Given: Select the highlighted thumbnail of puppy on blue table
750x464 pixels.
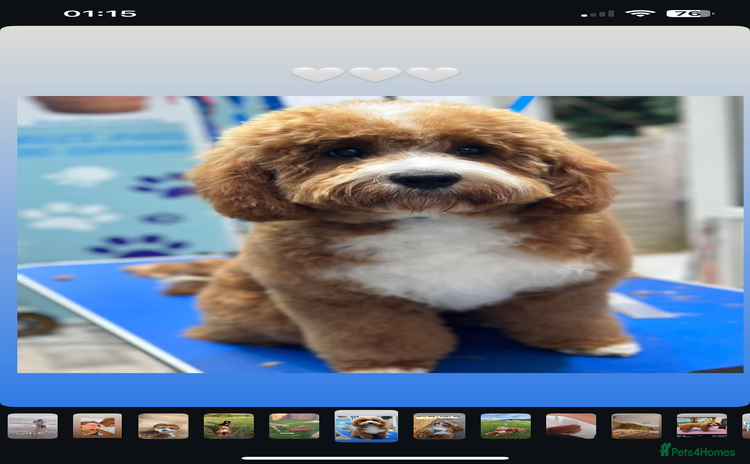Looking at the screenshot, I should pyautogui.click(x=366, y=426).
